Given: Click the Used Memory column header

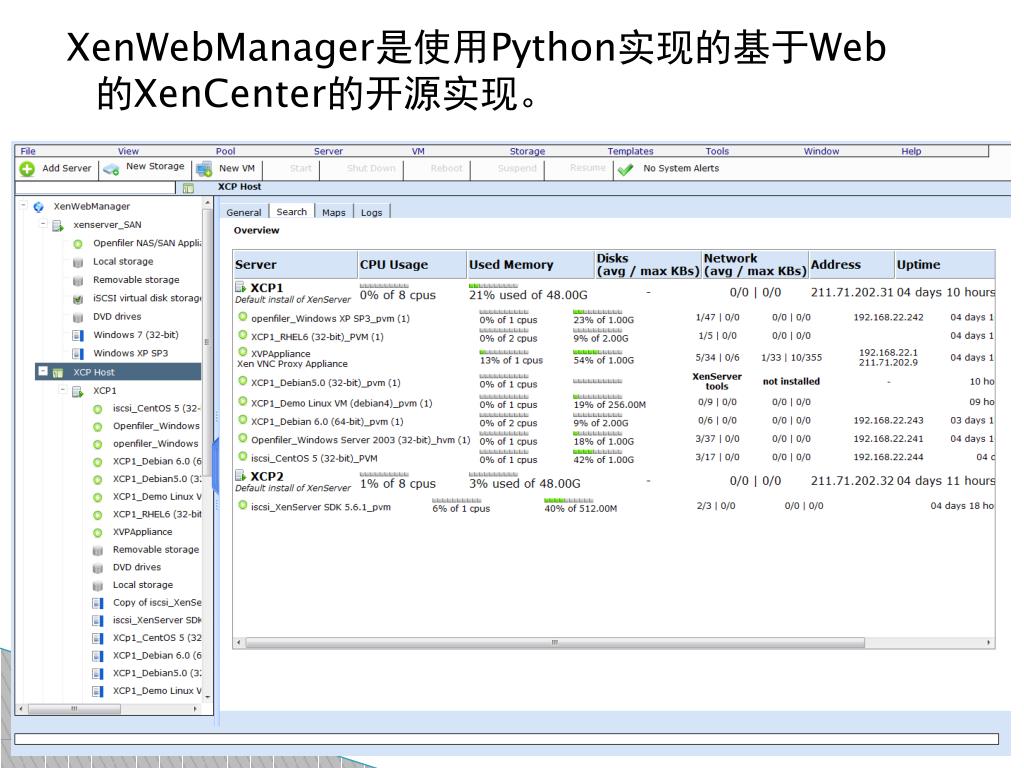Looking at the screenshot, I should (530, 264).
